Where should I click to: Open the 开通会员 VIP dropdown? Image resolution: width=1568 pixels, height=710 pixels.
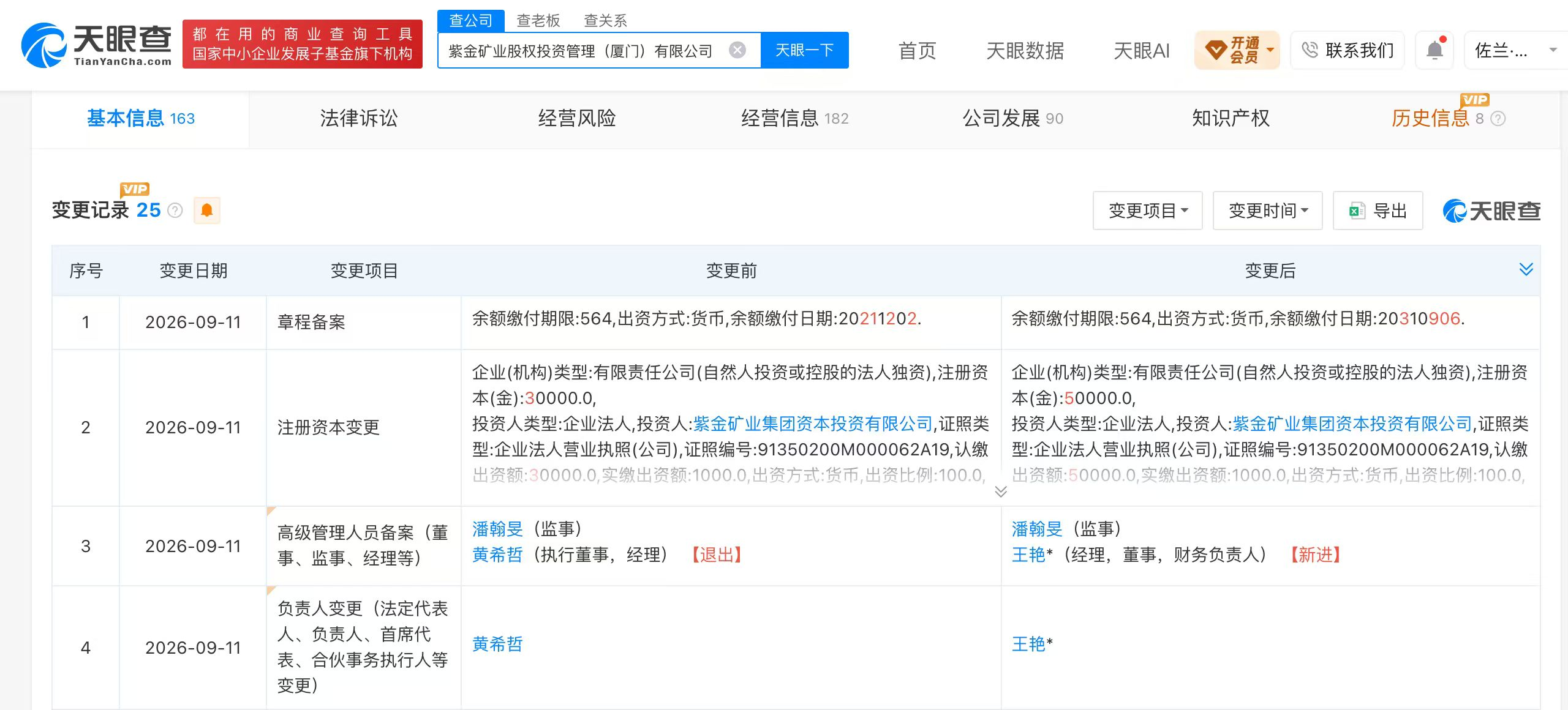pos(1237,50)
